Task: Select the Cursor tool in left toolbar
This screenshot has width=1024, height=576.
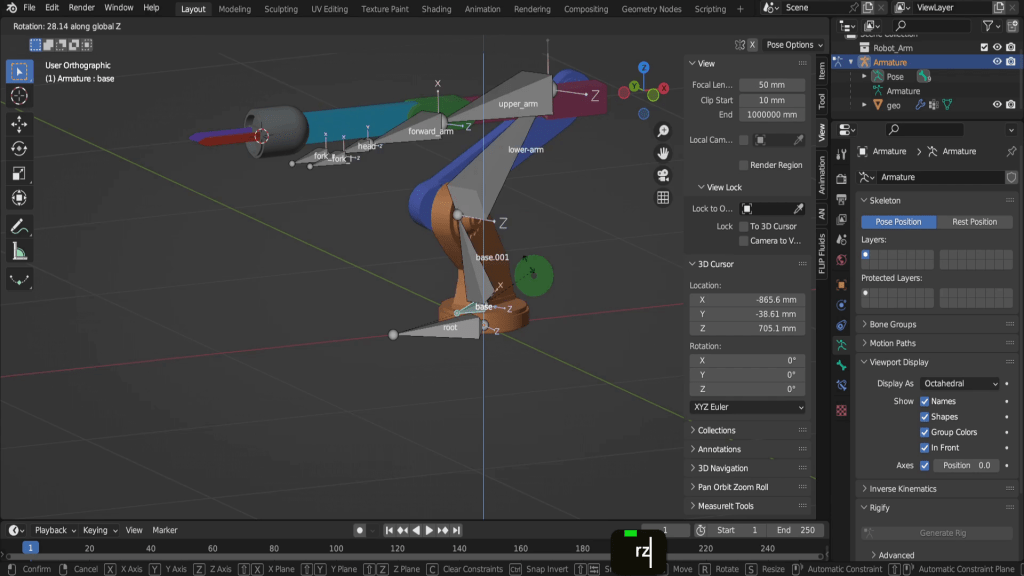Action: [x=19, y=96]
